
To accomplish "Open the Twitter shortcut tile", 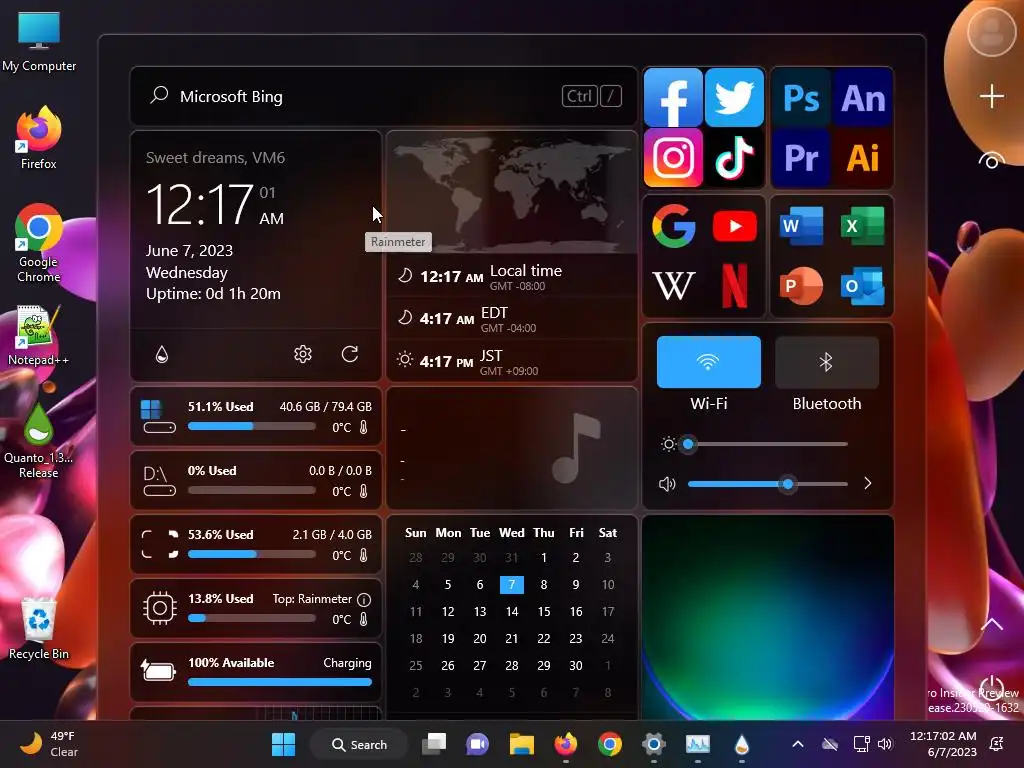I will pos(734,97).
